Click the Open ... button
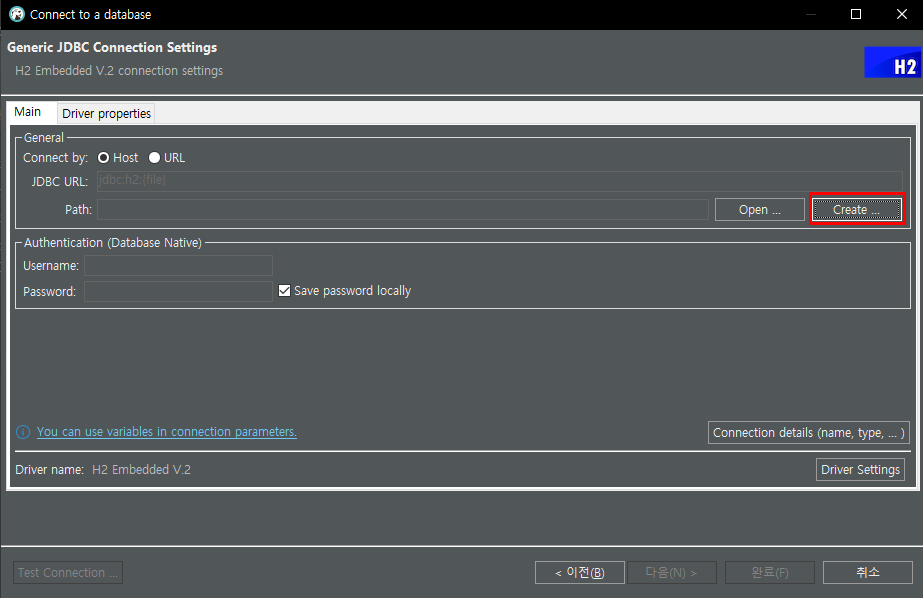Viewport: 923px width, 598px height. [759, 210]
